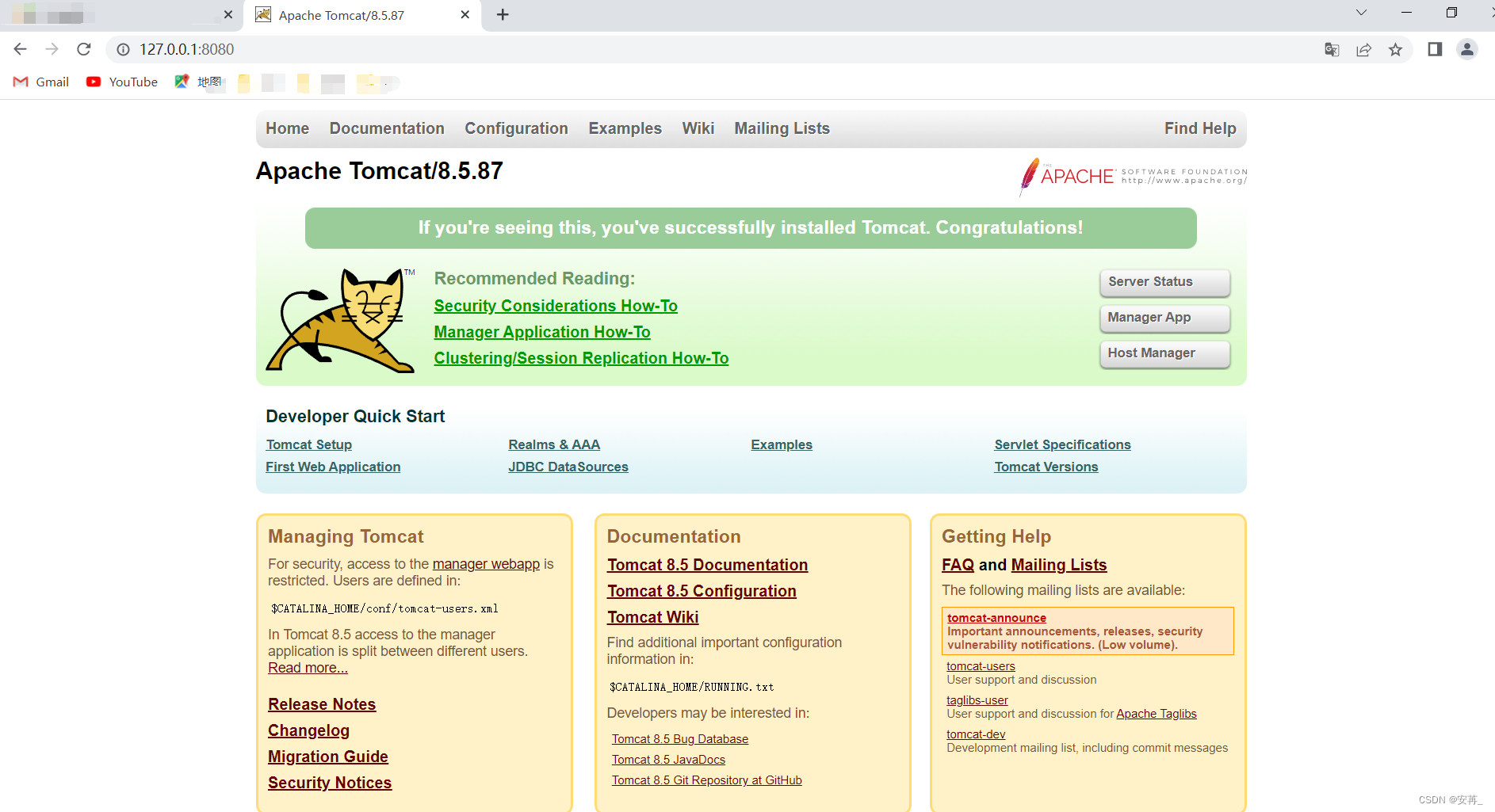
Task: Open the Tomcat Setup link
Action: coord(309,444)
